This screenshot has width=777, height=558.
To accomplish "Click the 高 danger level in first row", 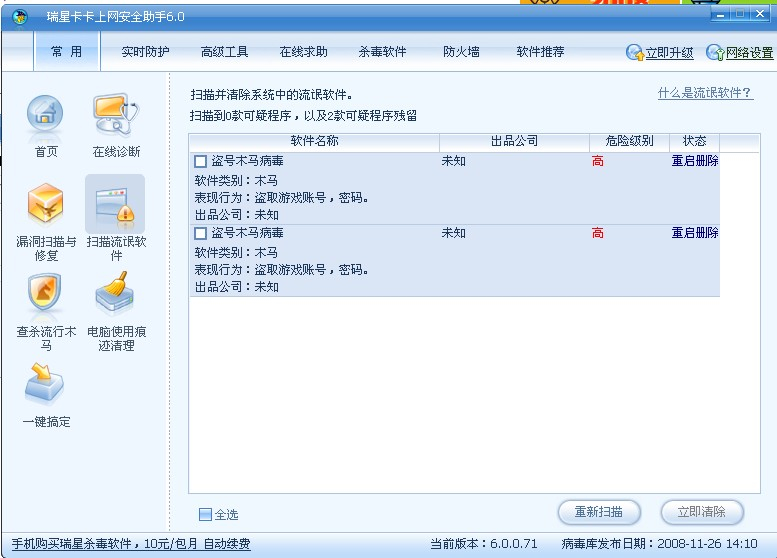I will (598, 161).
